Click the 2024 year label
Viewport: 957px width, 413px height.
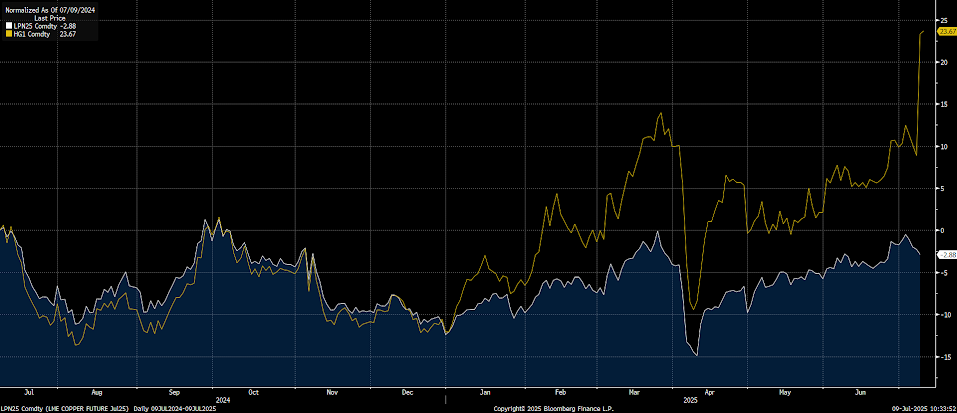pyautogui.click(x=223, y=400)
